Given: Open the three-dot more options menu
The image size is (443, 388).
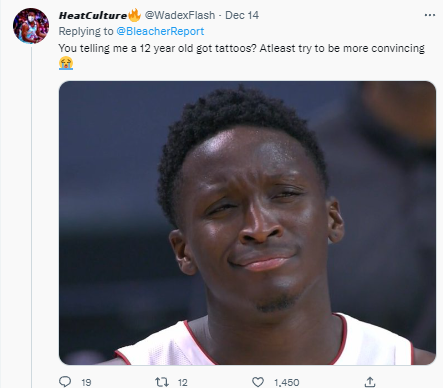Looking at the screenshot, I should 430,15.
